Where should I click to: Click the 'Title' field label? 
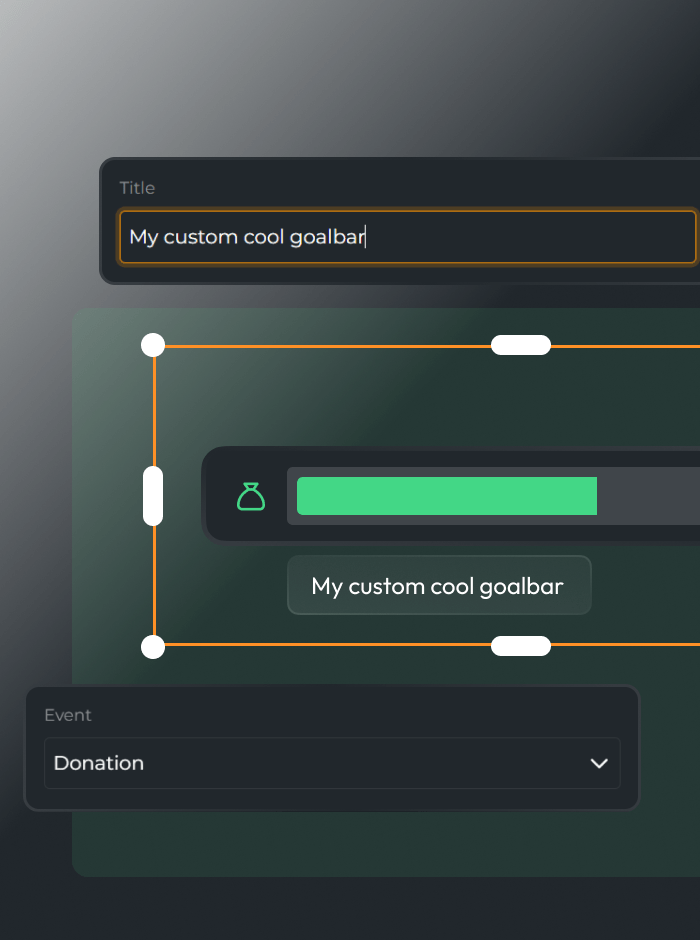coord(137,188)
